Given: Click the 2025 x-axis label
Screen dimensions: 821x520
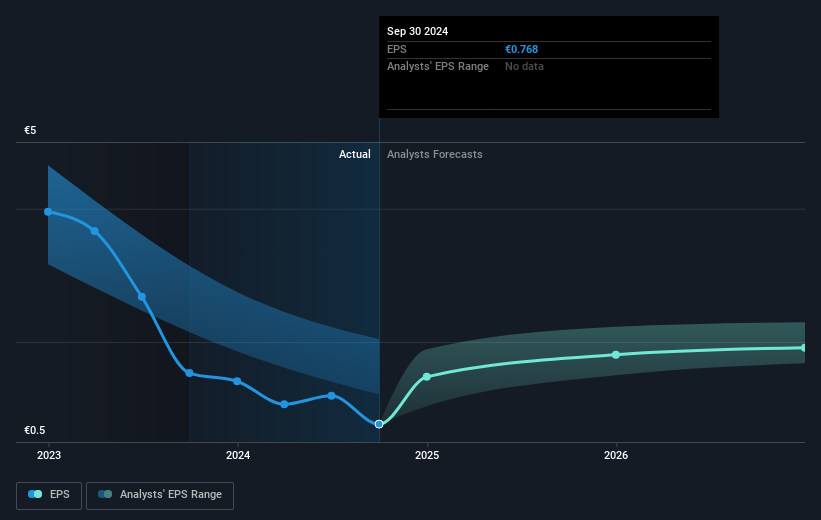Looking at the screenshot, I should [427, 455].
